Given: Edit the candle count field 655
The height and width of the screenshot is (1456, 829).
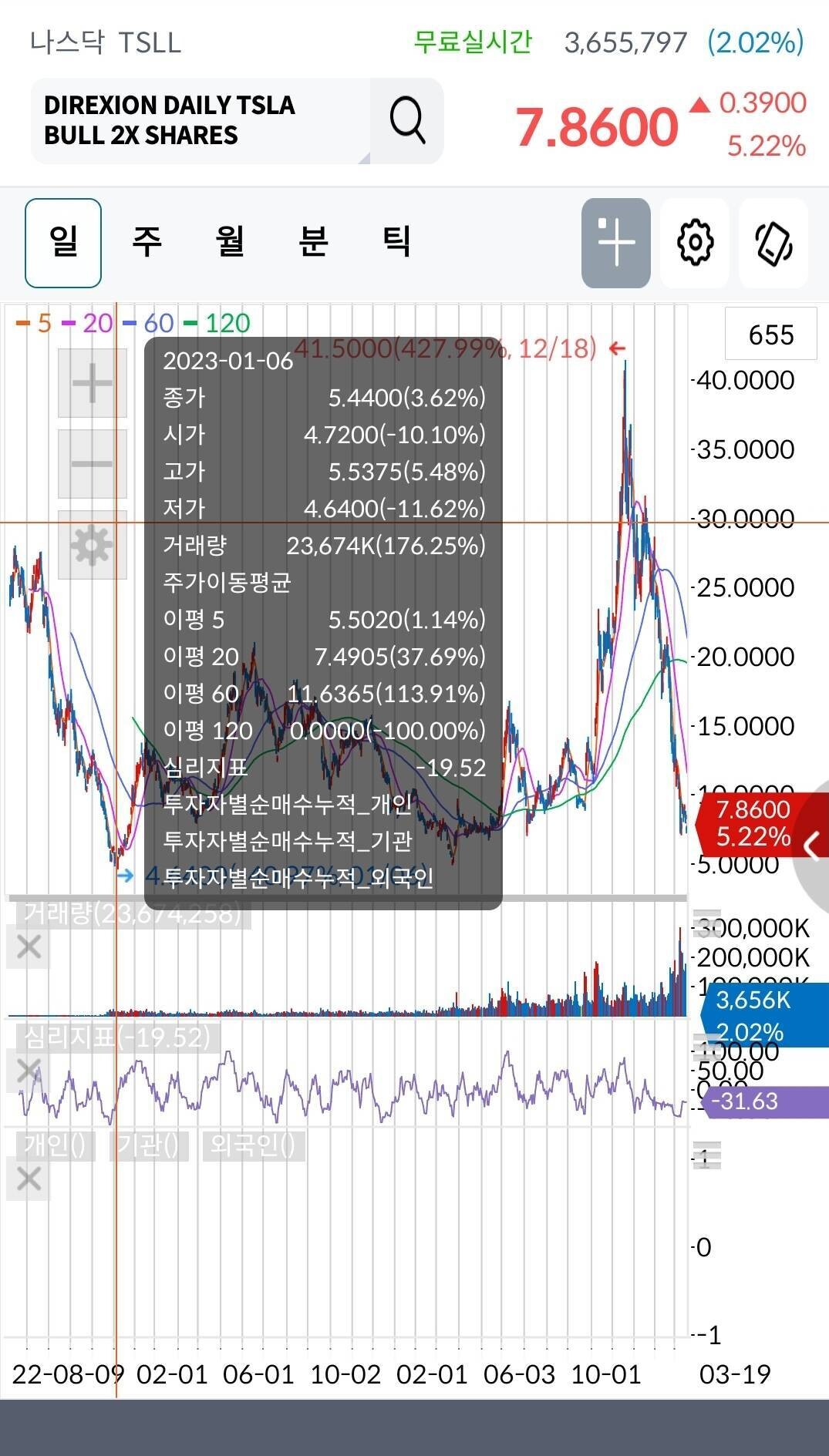Looking at the screenshot, I should click(x=771, y=335).
